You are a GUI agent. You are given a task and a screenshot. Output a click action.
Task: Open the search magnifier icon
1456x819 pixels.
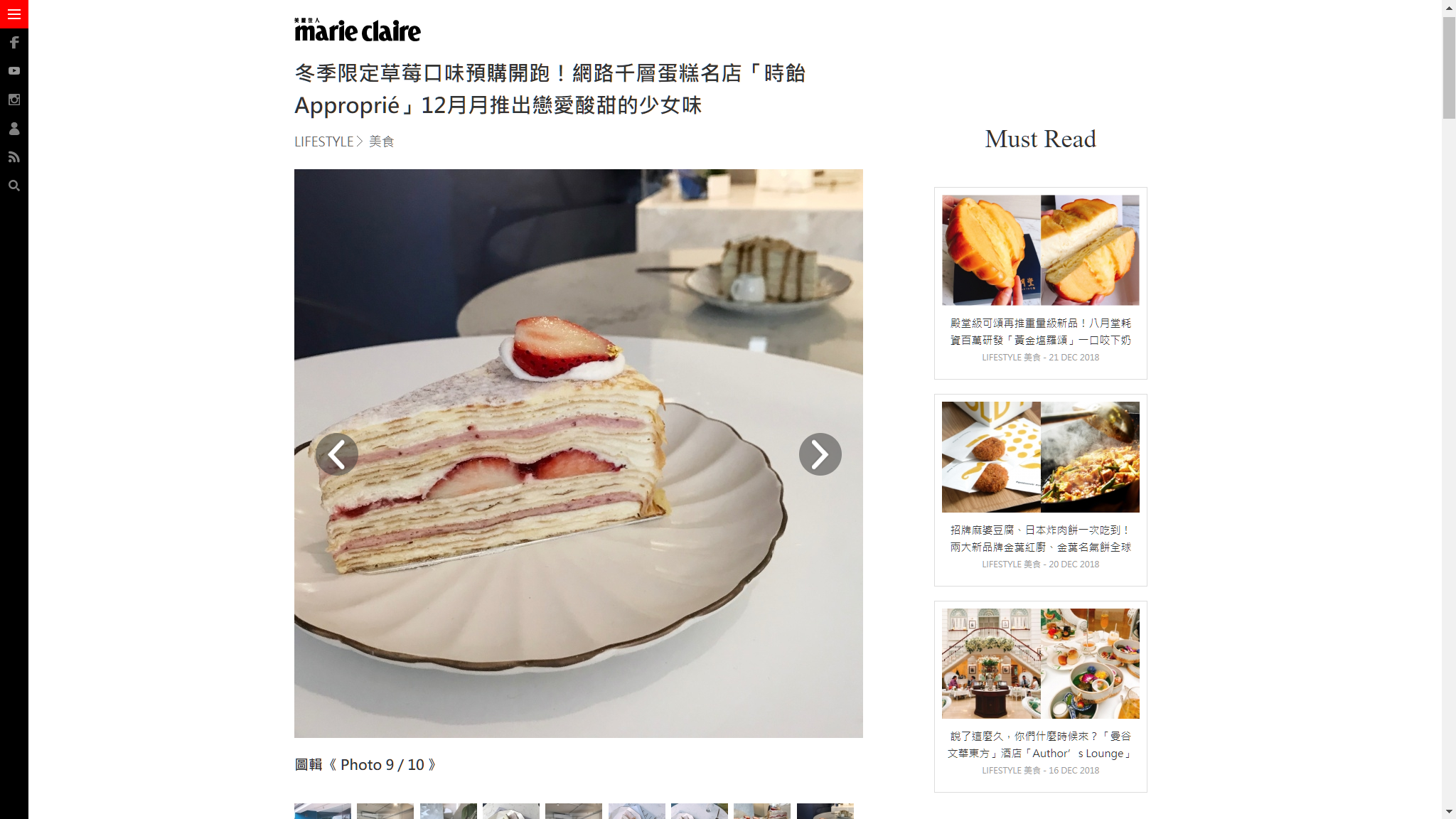pos(14,186)
